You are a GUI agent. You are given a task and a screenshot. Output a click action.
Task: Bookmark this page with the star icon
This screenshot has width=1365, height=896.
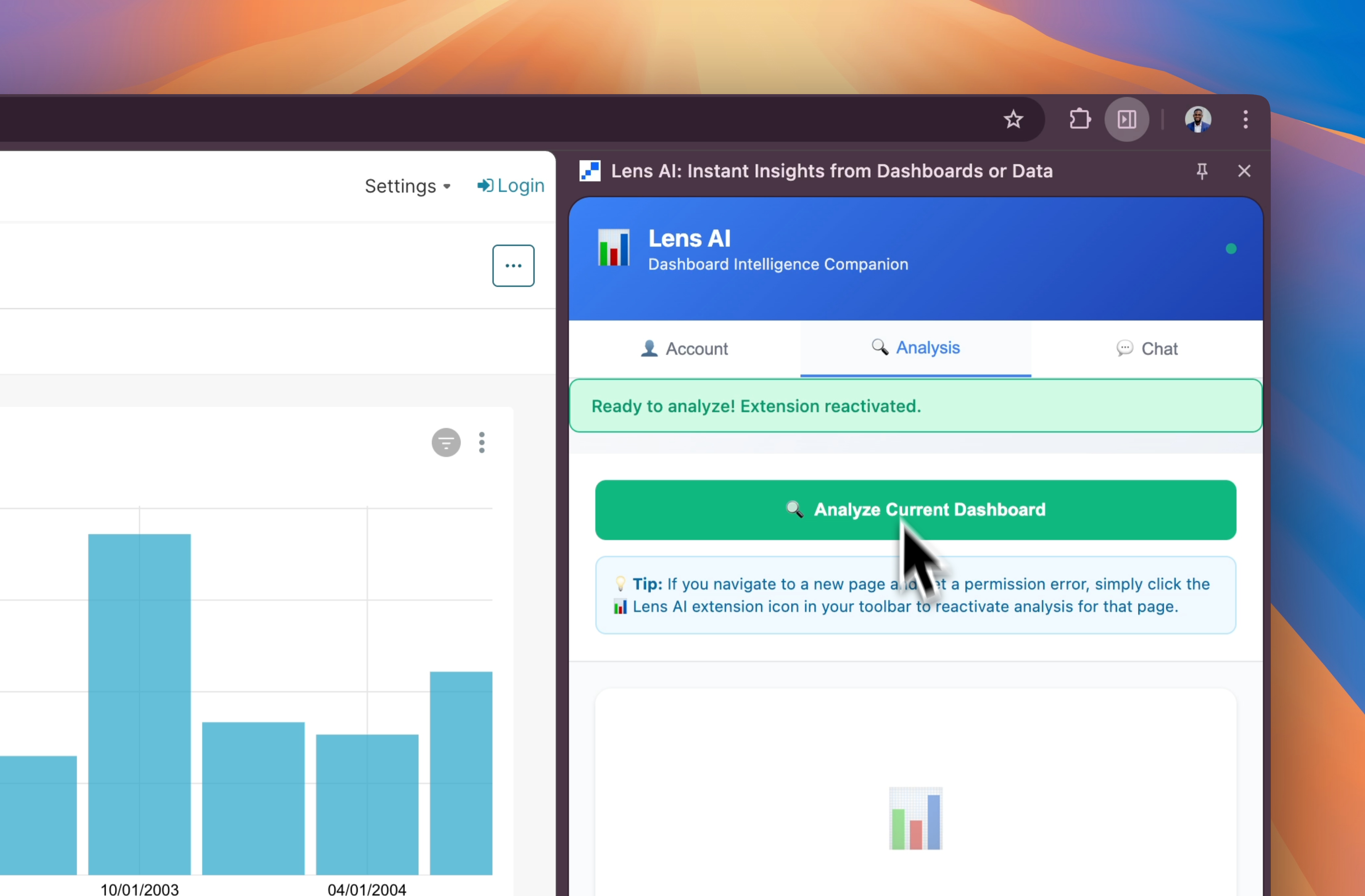click(x=1013, y=119)
